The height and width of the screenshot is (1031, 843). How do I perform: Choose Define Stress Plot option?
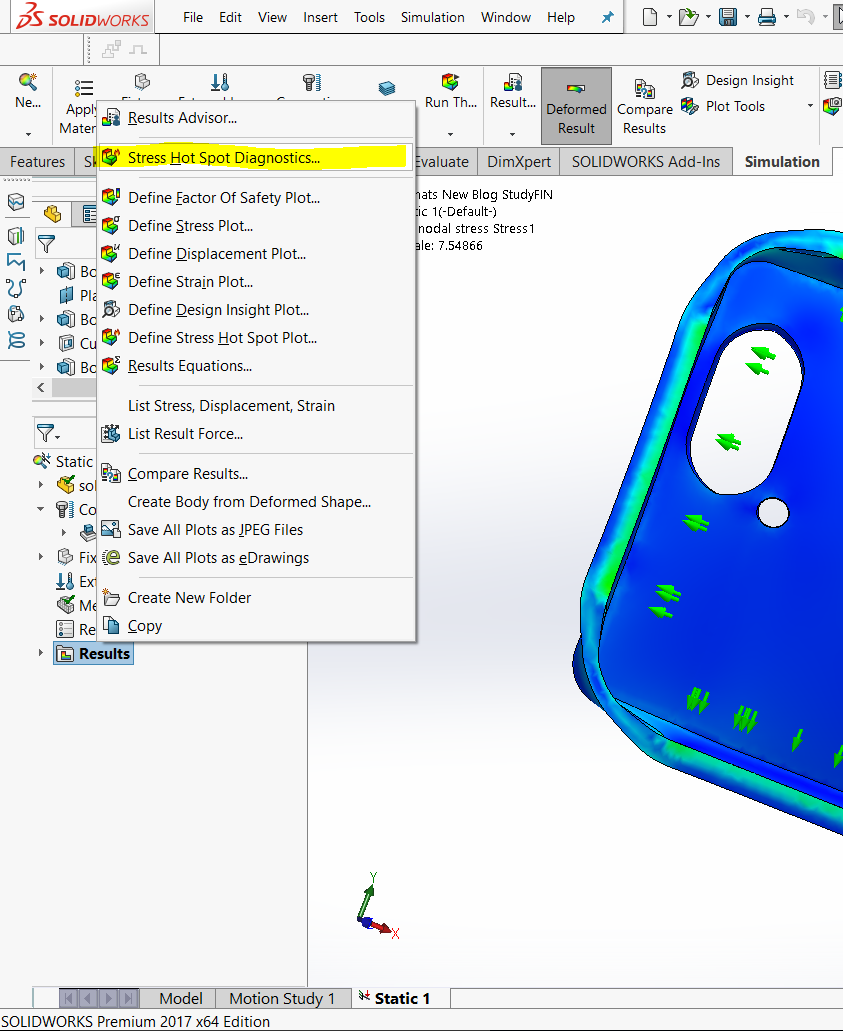click(190, 226)
